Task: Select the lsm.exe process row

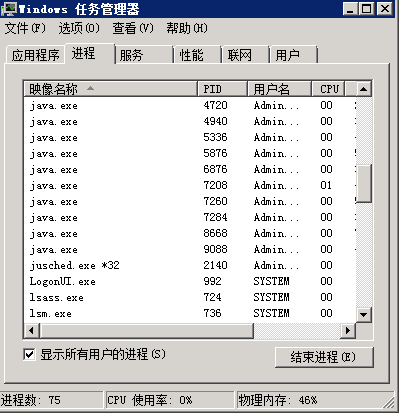Action: point(190,314)
